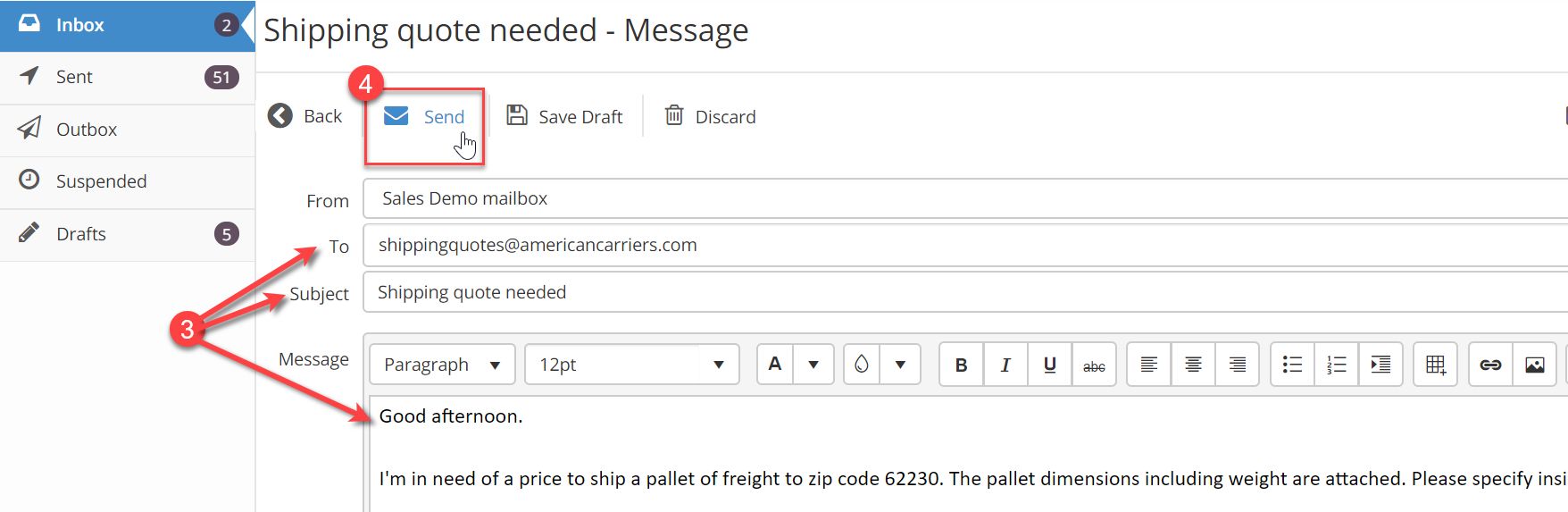Click Save Draft
1568x512 pixels.
pyautogui.click(x=564, y=117)
